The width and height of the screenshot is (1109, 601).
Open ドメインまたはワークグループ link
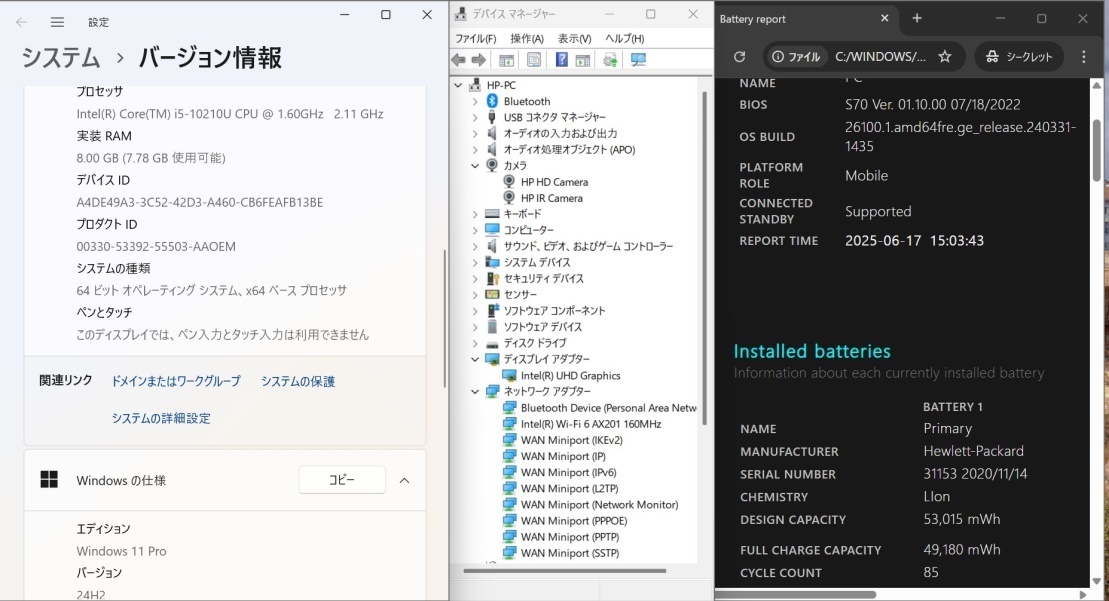point(176,381)
